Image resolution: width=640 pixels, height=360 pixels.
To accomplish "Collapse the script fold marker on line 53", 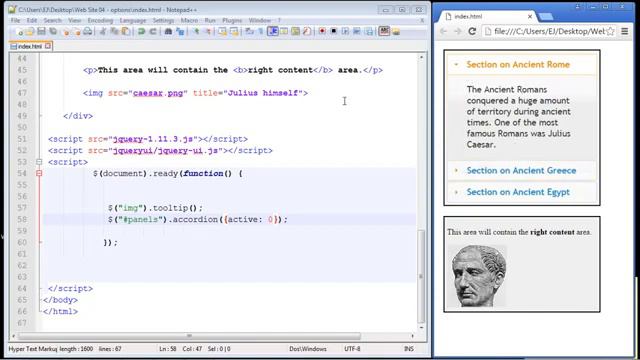I will point(39,162).
